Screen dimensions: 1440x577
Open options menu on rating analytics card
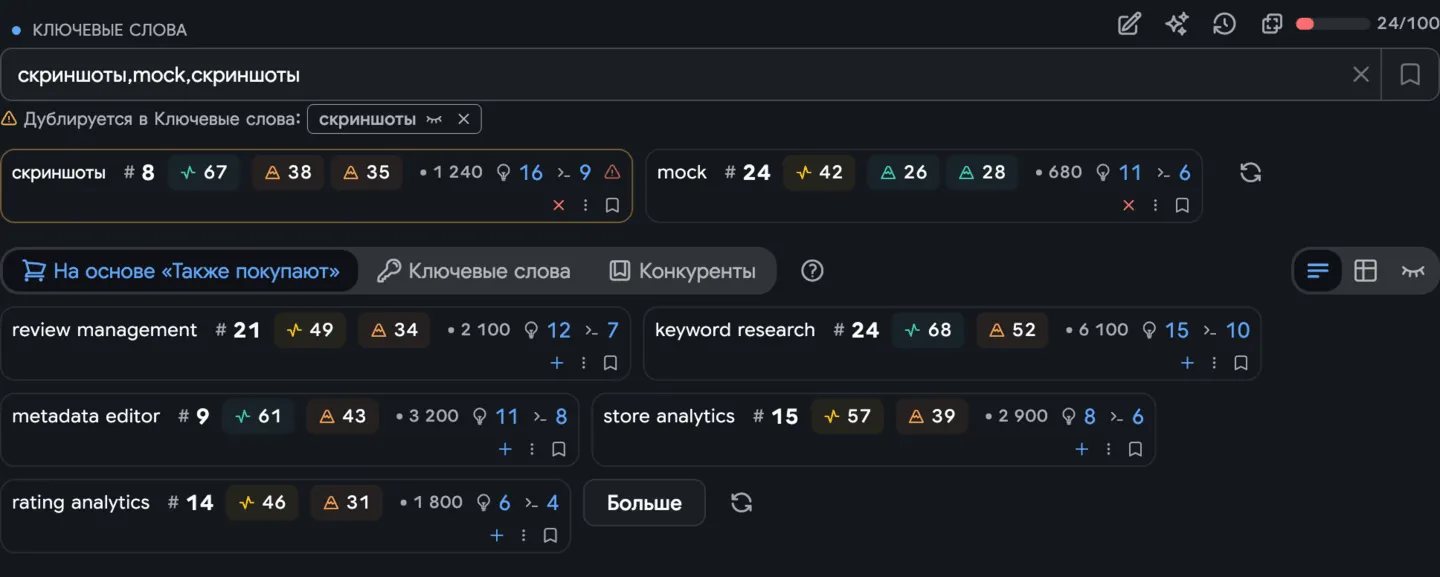(523, 535)
